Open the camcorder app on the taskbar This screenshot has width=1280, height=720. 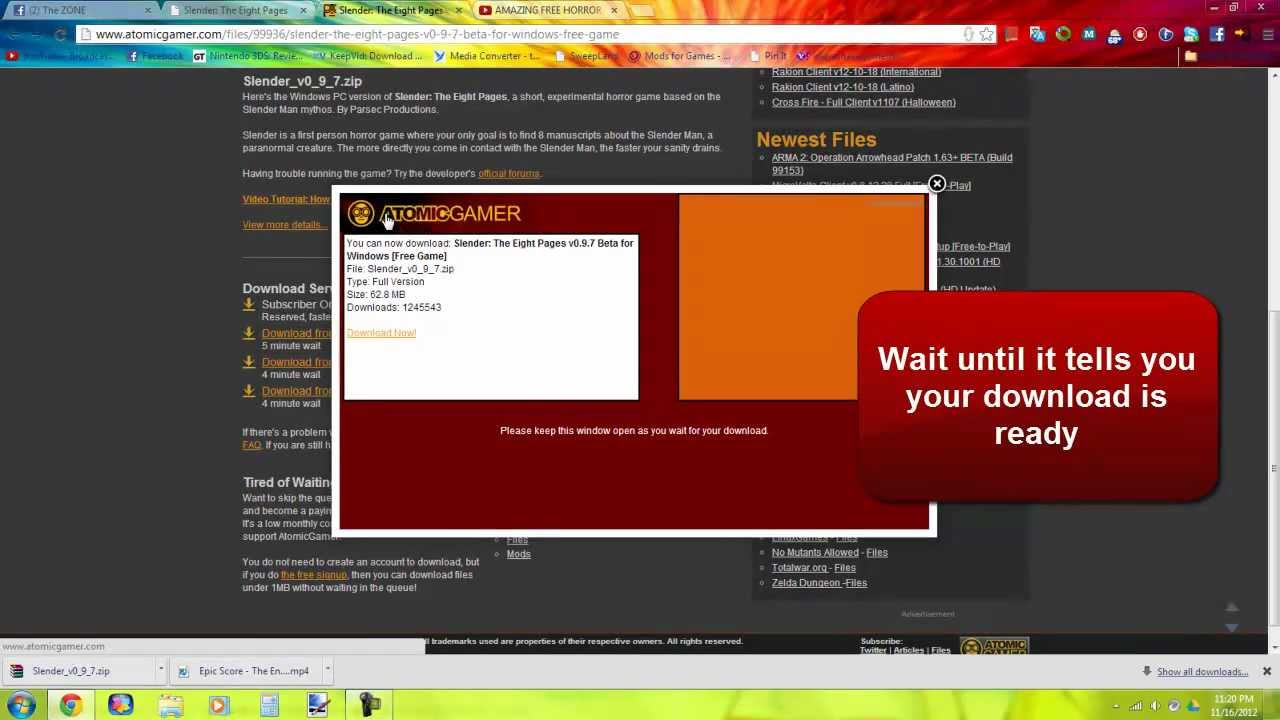pos(368,705)
